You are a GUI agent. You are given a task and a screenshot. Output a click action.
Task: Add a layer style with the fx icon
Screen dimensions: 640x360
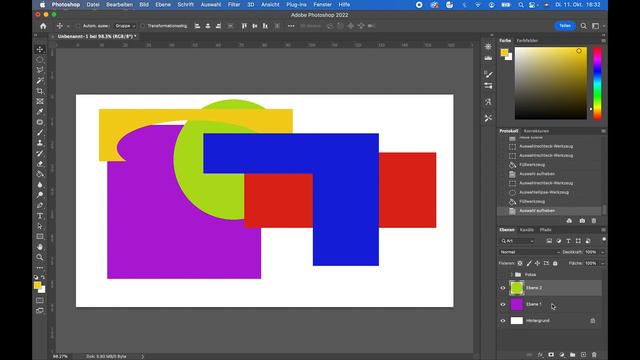pos(540,355)
